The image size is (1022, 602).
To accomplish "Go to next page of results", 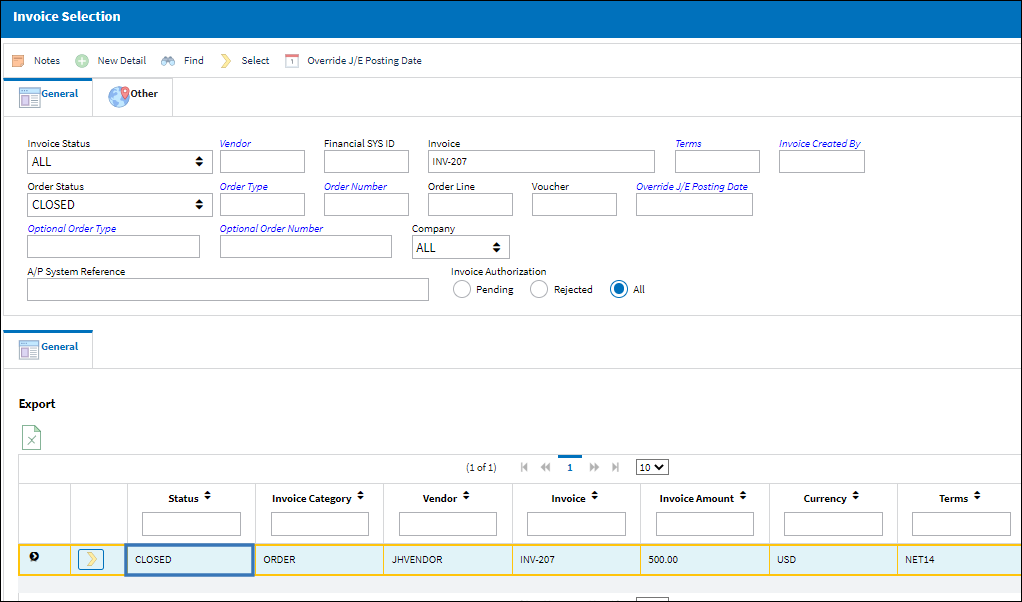I will click(x=594, y=467).
